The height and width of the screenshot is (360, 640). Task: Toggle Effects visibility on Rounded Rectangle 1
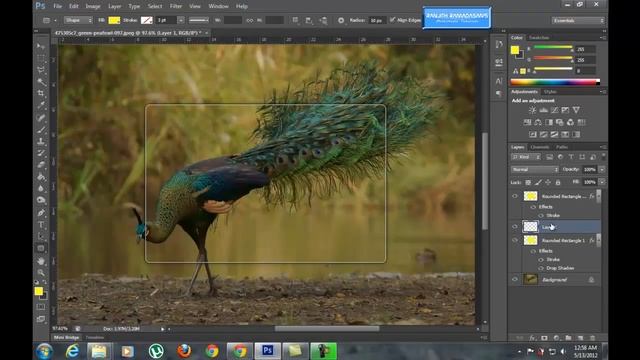click(533, 251)
